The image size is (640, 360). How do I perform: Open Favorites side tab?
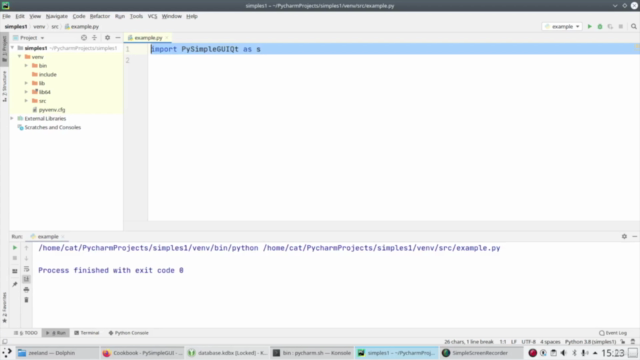[x=4, y=307]
